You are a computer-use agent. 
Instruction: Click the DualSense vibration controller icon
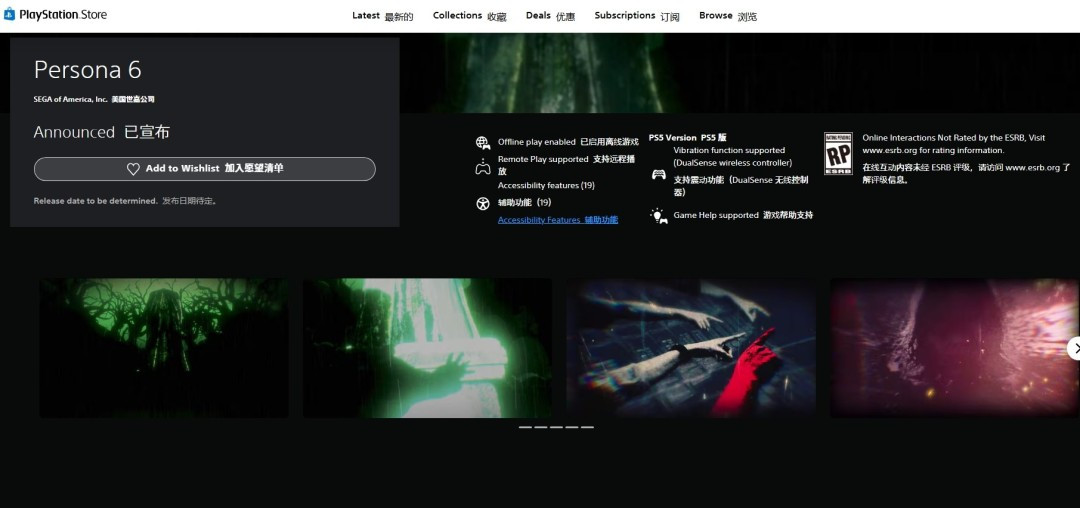pyautogui.click(x=658, y=174)
